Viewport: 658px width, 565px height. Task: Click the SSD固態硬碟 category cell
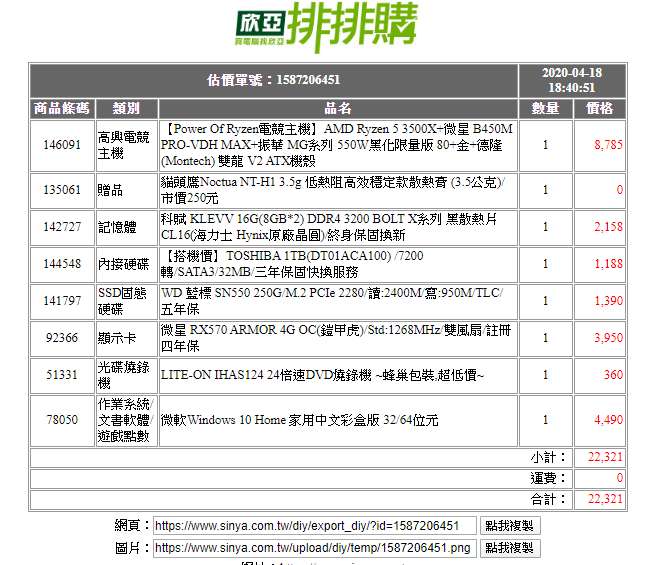[127, 301]
